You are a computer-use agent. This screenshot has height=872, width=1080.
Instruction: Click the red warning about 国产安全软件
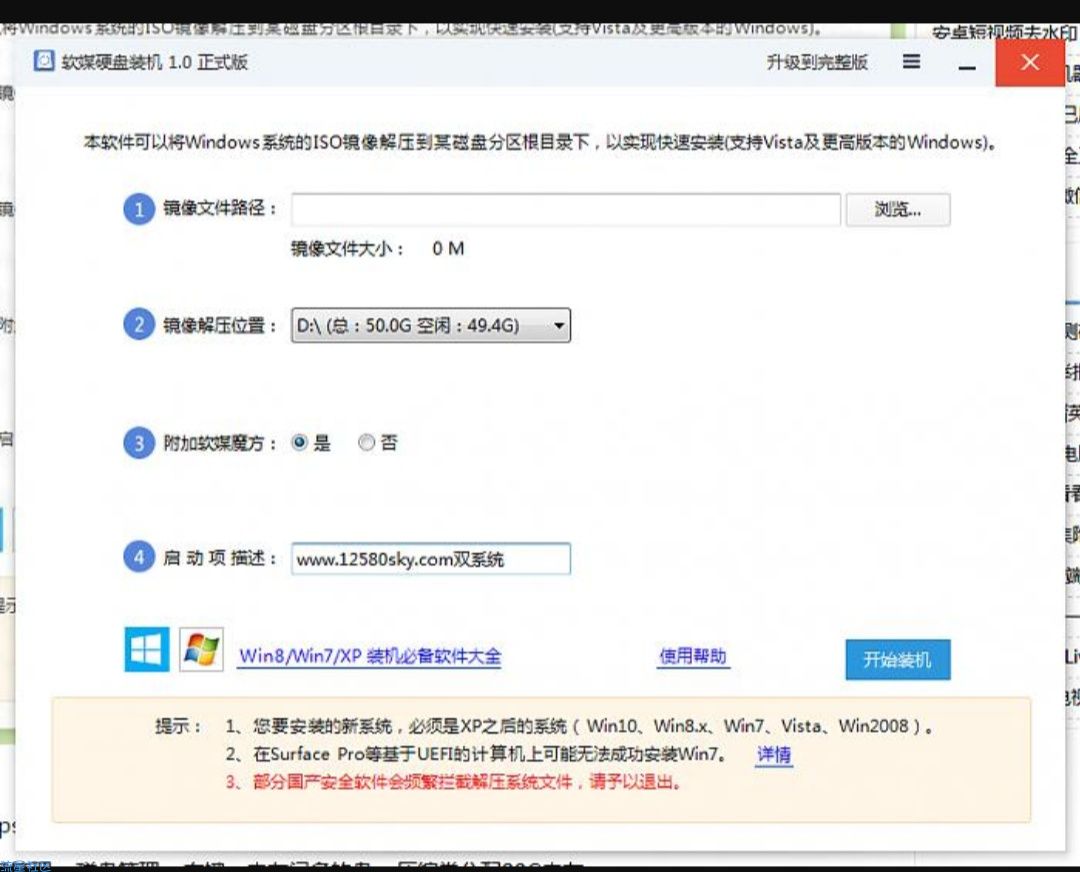tap(455, 782)
